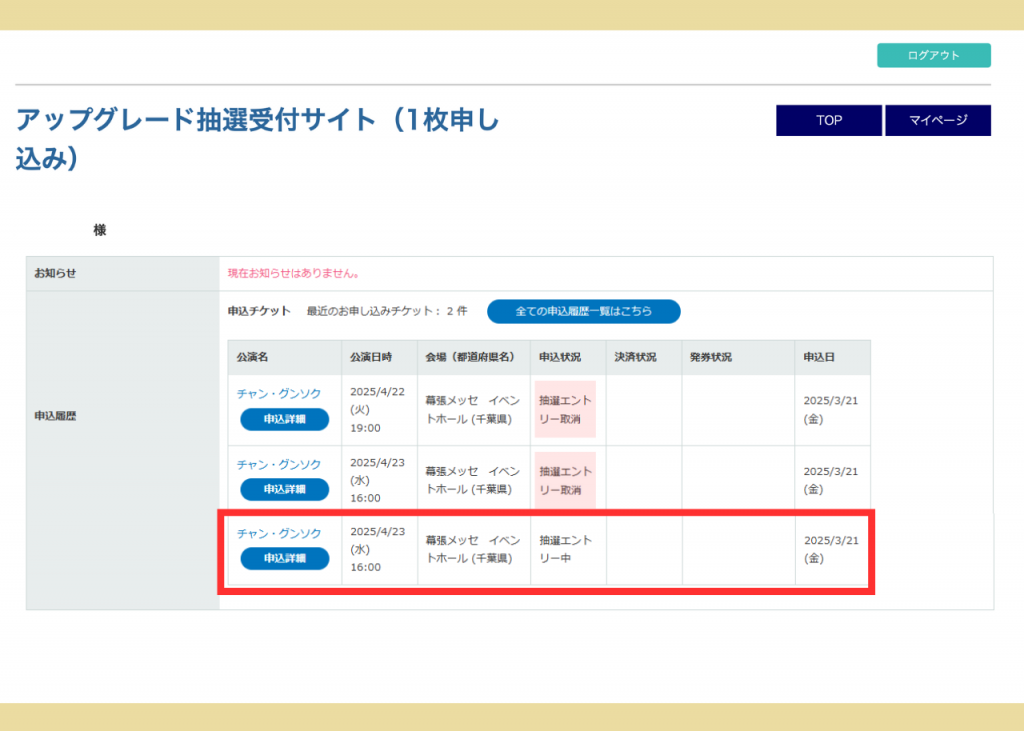This screenshot has width=1024, height=731.
Task: Follow チャン・グンソク link in 抽選エントリー中 row
Action: tap(279, 534)
